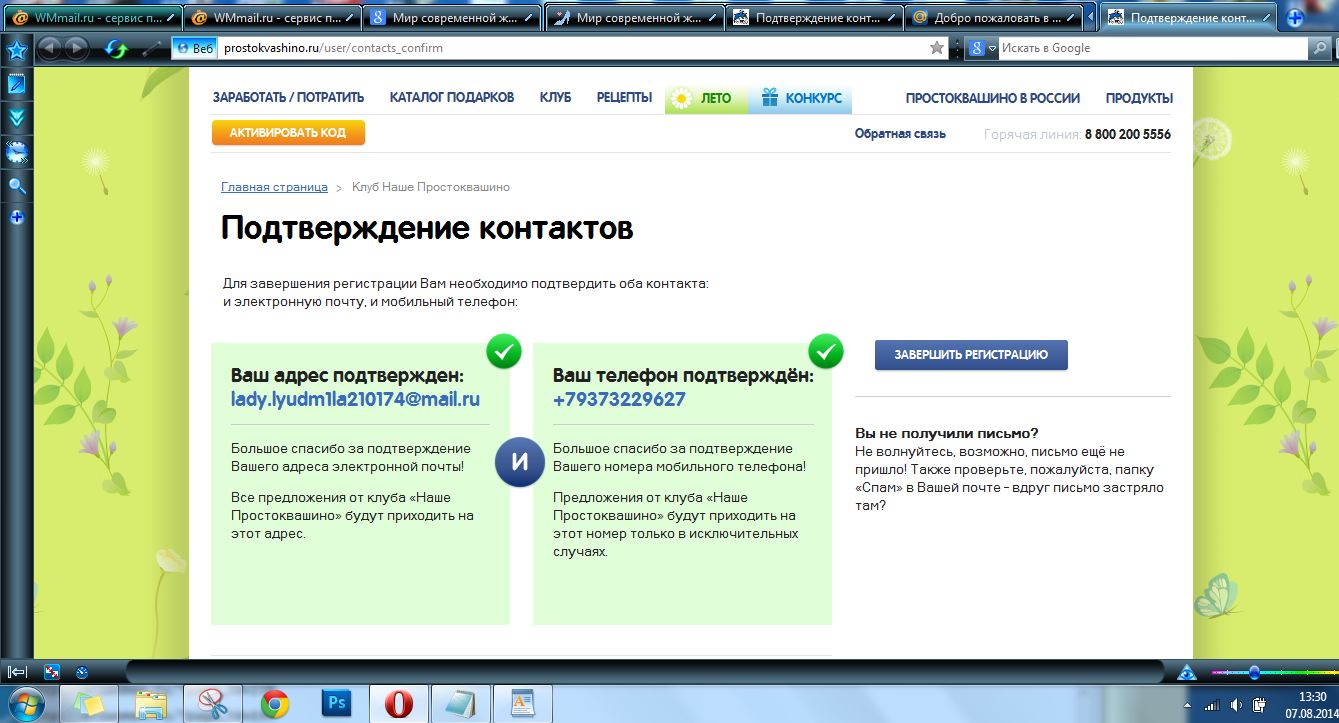Open the bookmarks star panel in sidebar
This screenshot has height=723, width=1339.
[x=16, y=49]
